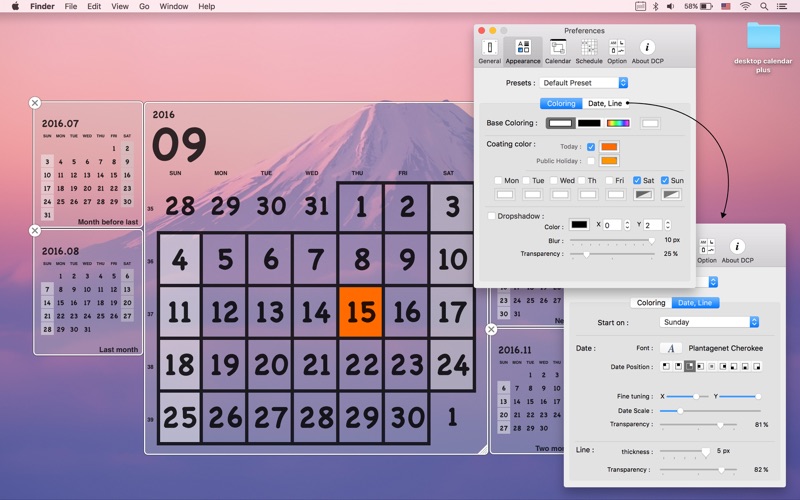Set date position to top-center icon

click(678, 366)
